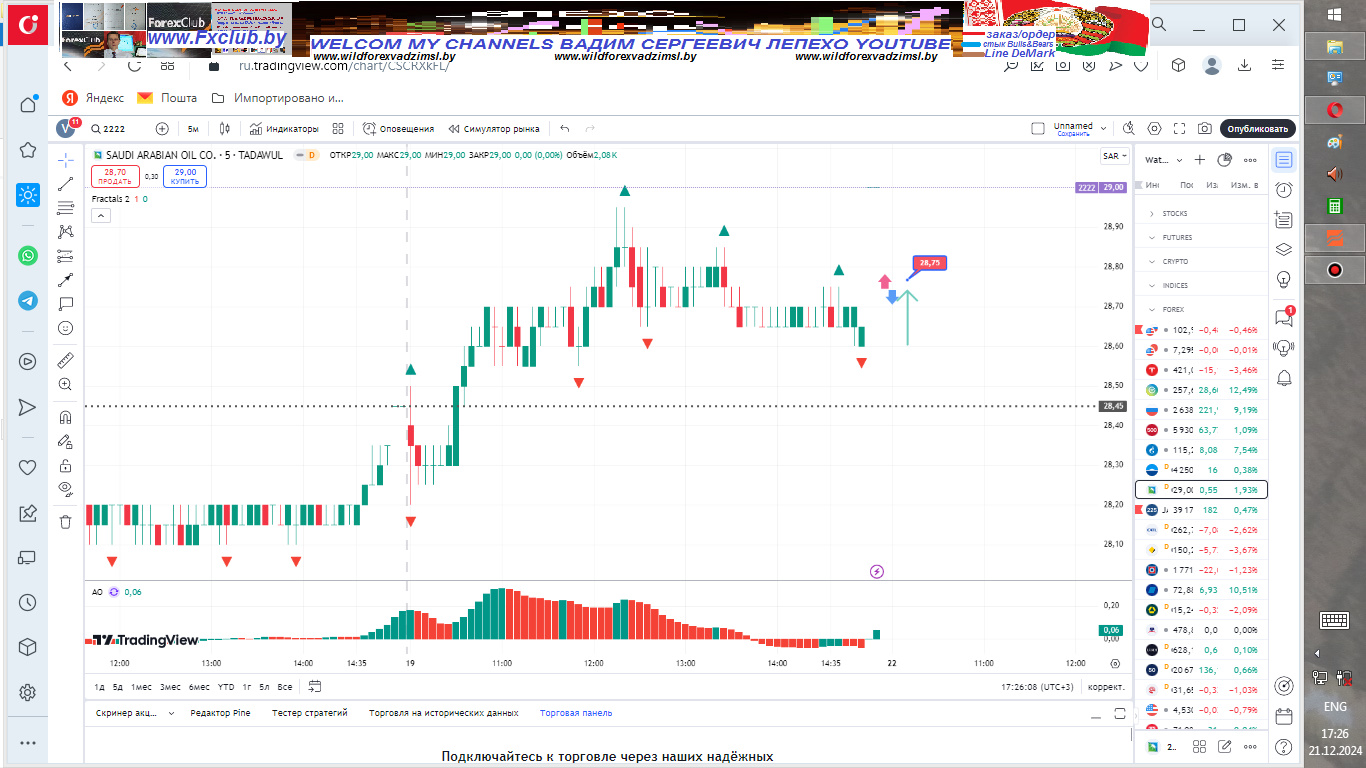Viewport: 1366px width, 768px height.
Task: Open the Fibonacci retracement tools
Action: click(x=66, y=208)
